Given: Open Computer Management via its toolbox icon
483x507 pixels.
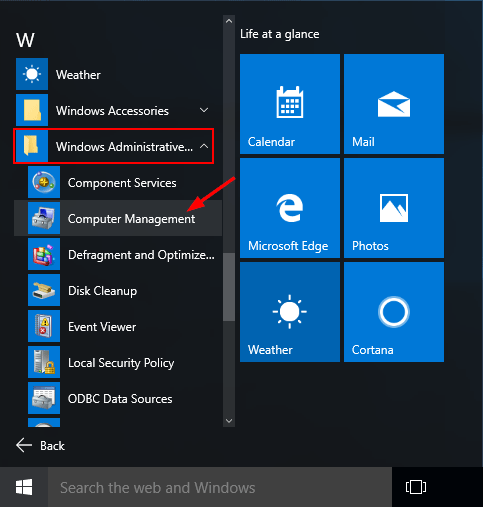Looking at the screenshot, I should point(44,218).
